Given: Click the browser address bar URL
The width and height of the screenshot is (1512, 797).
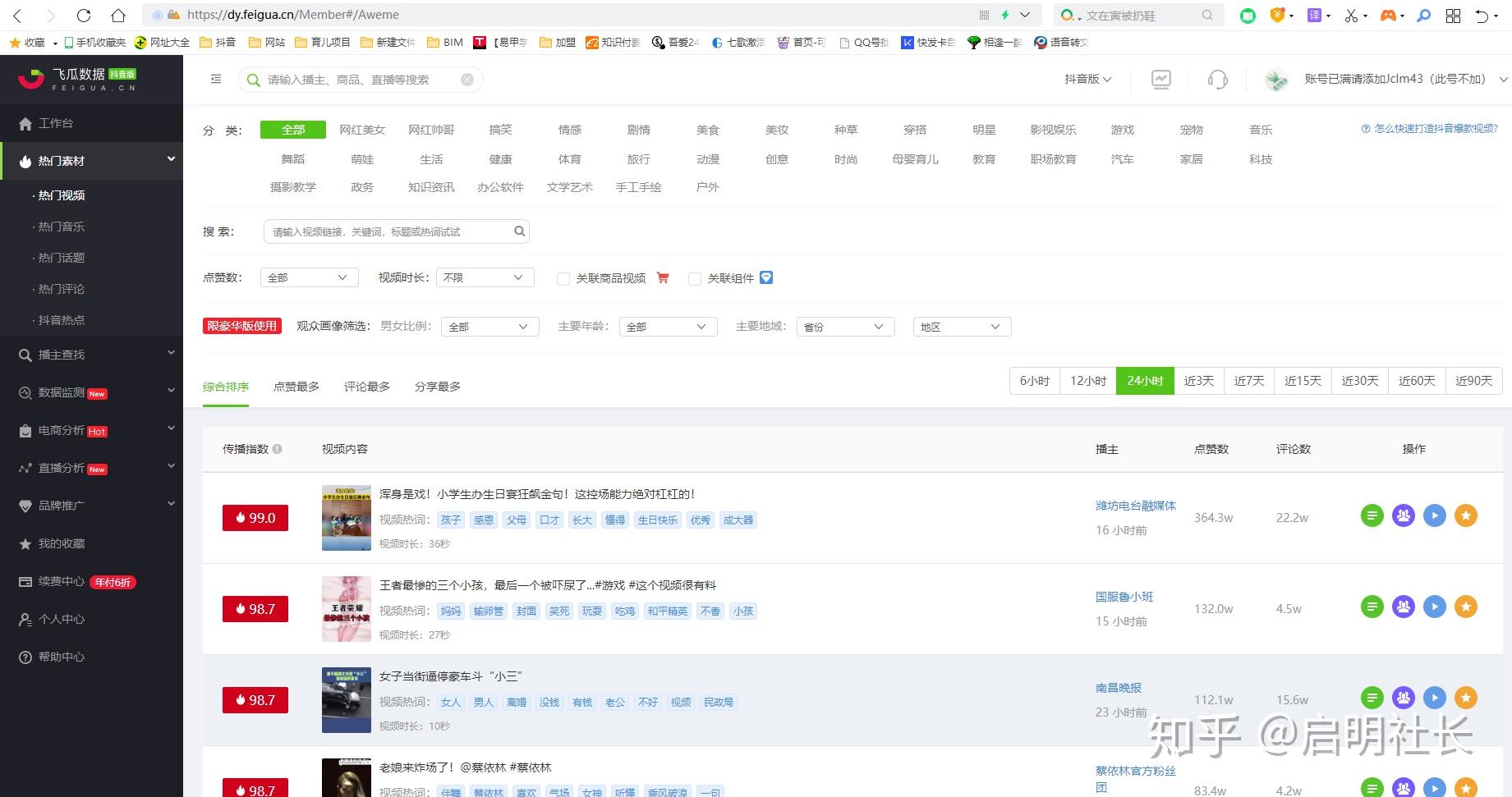Looking at the screenshot, I should (293, 15).
